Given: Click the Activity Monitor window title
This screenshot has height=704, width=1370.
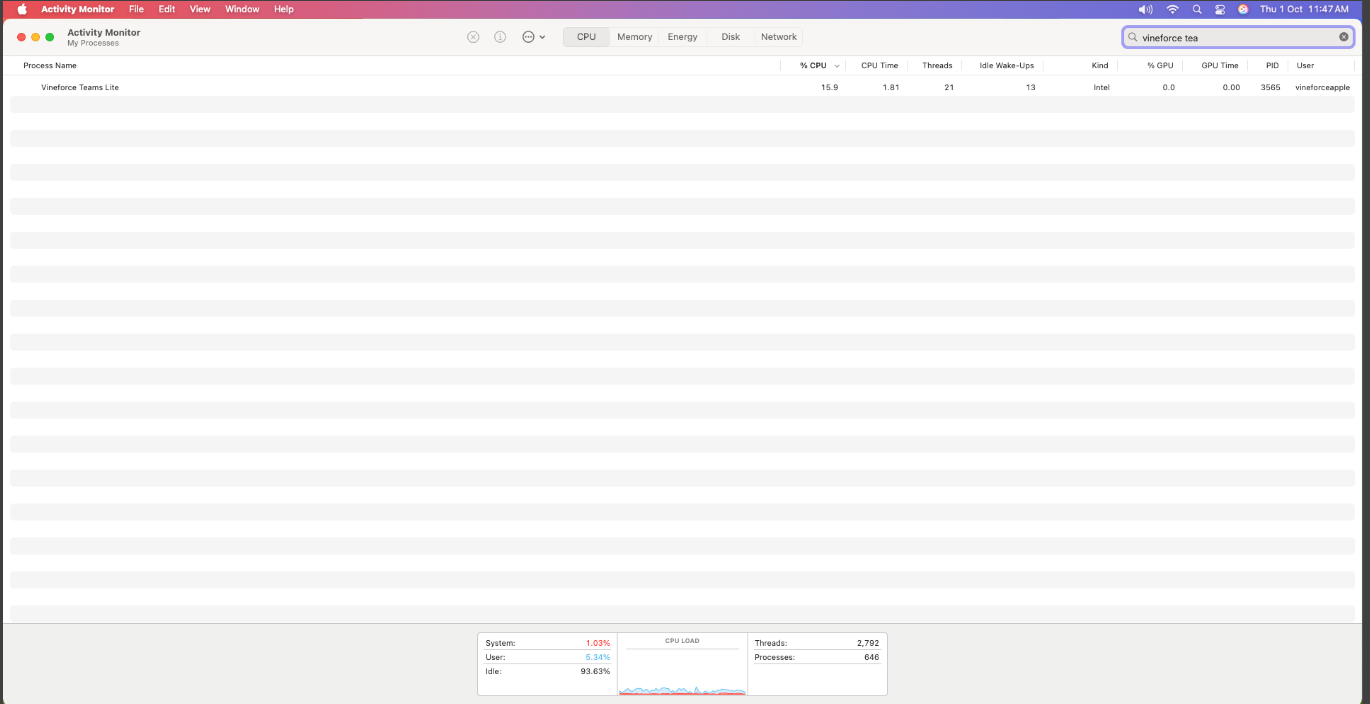Looking at the screenshot, I should click(x=104, y=32).
